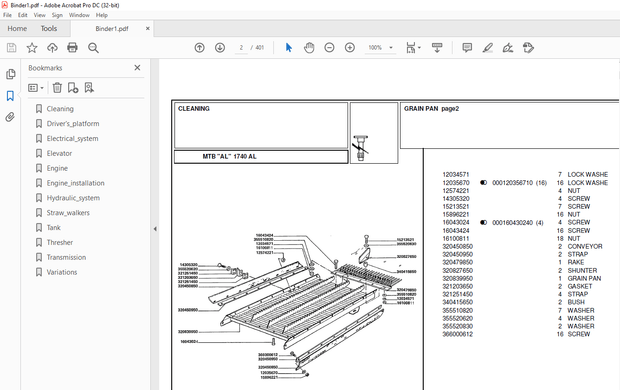620x390 pixels.
Task: Click the scrolling mode keyboard icon
Action: tap(437, 48)
